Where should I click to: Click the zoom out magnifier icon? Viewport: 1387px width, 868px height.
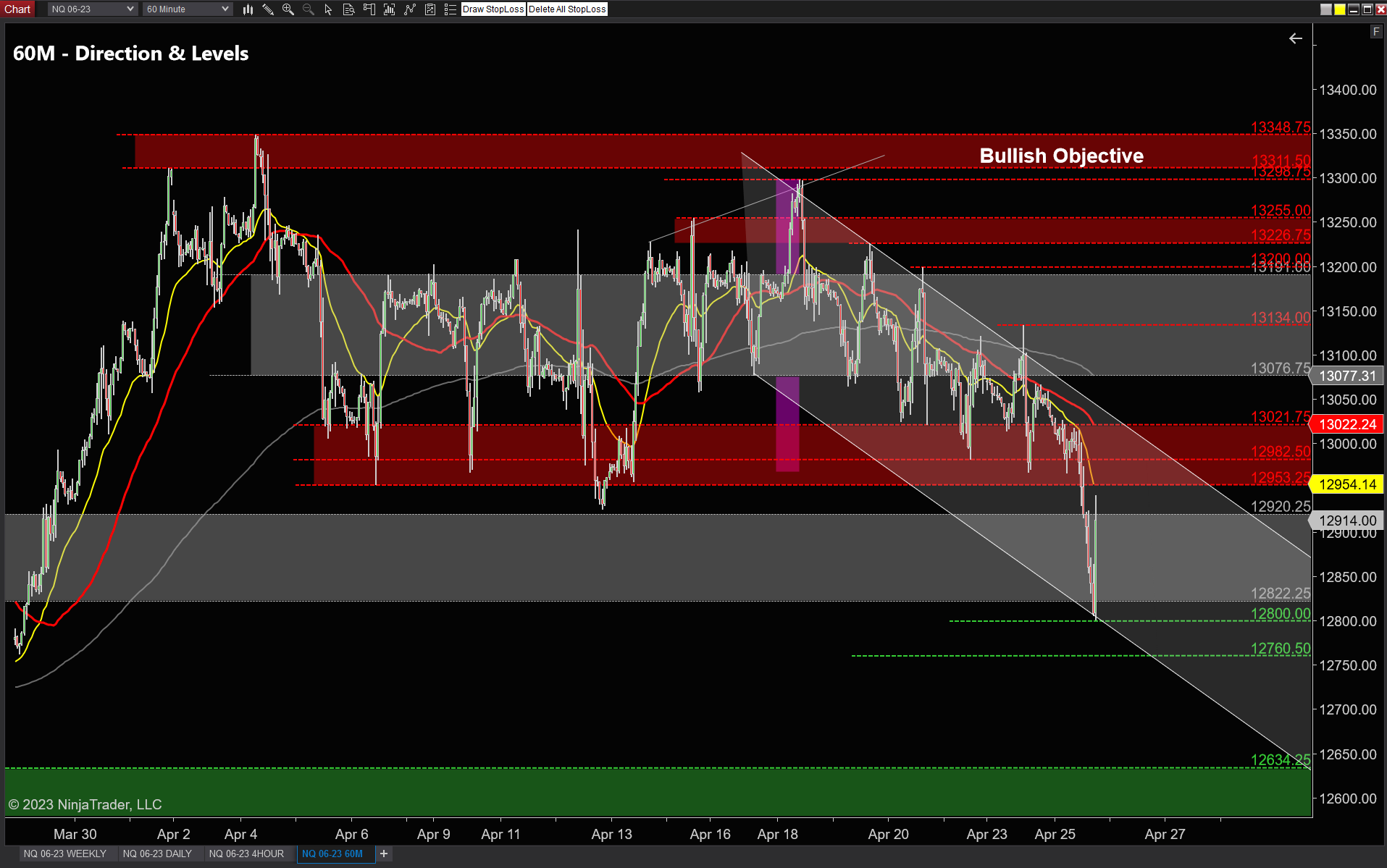[x=309, y=9]
